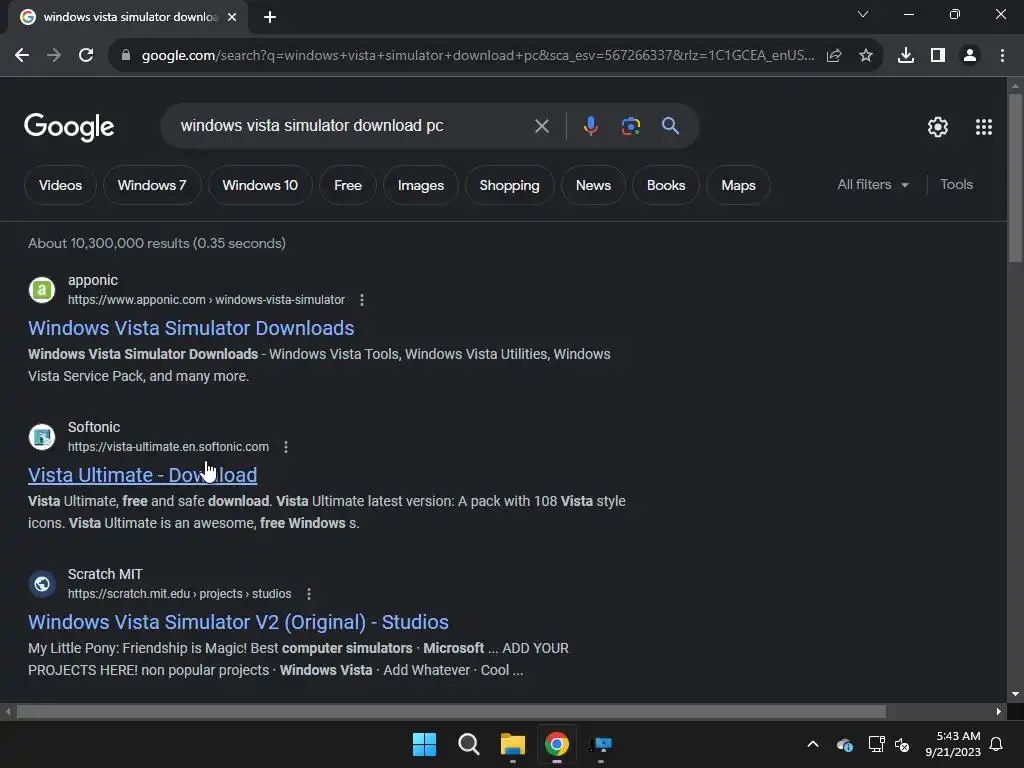Switch to the Books results
This screenshot has height=768, width=1024.
click(665, 185)
